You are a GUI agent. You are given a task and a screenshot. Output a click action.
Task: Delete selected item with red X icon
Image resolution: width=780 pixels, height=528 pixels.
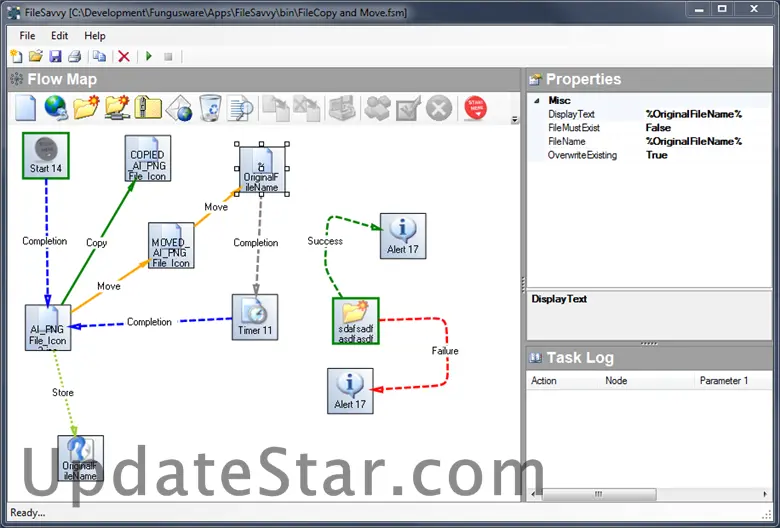[x=124, y=56]
